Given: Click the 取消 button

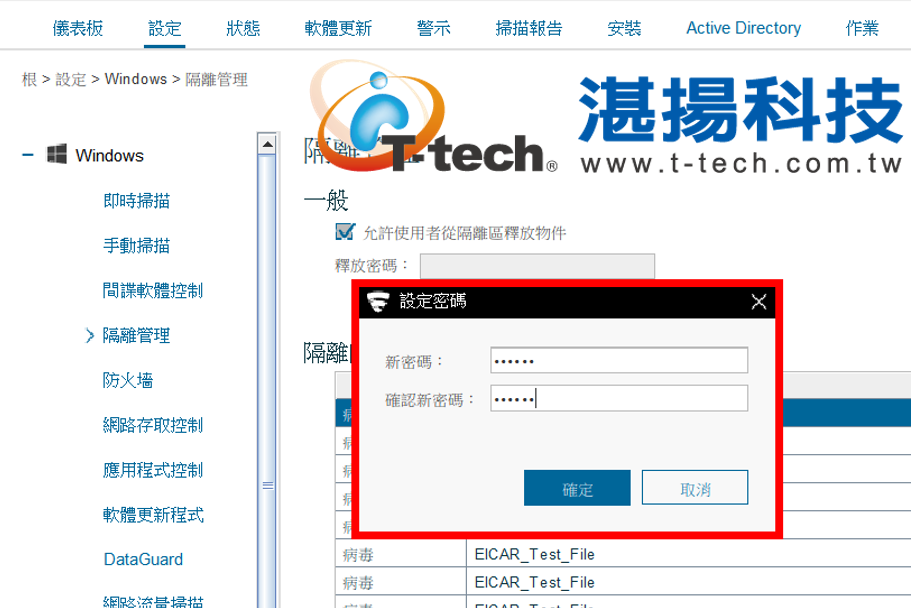Looking at the screenshot, I should click(695, 488).
